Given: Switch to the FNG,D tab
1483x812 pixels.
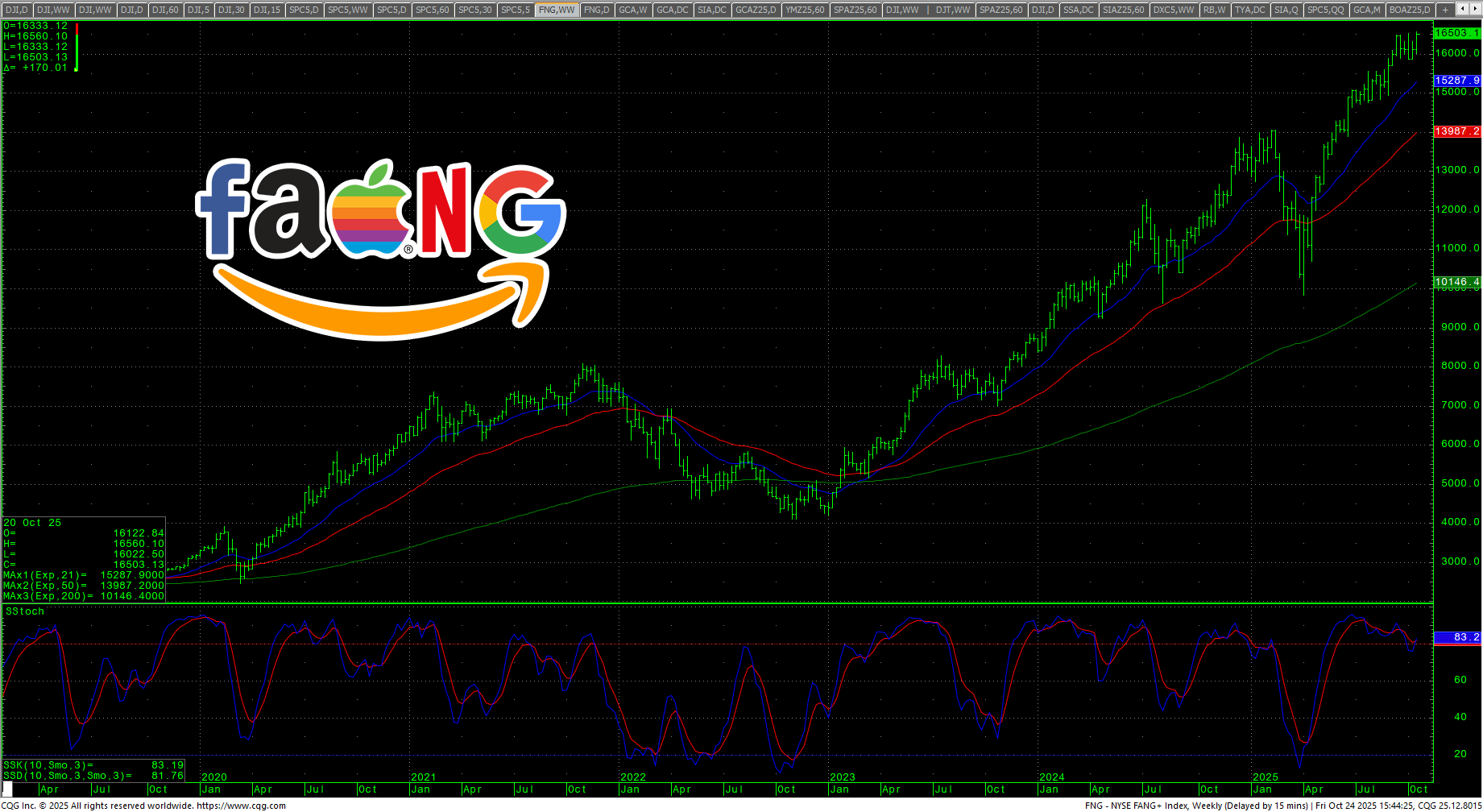Looking at the screenshot, I should coord(596,10).
